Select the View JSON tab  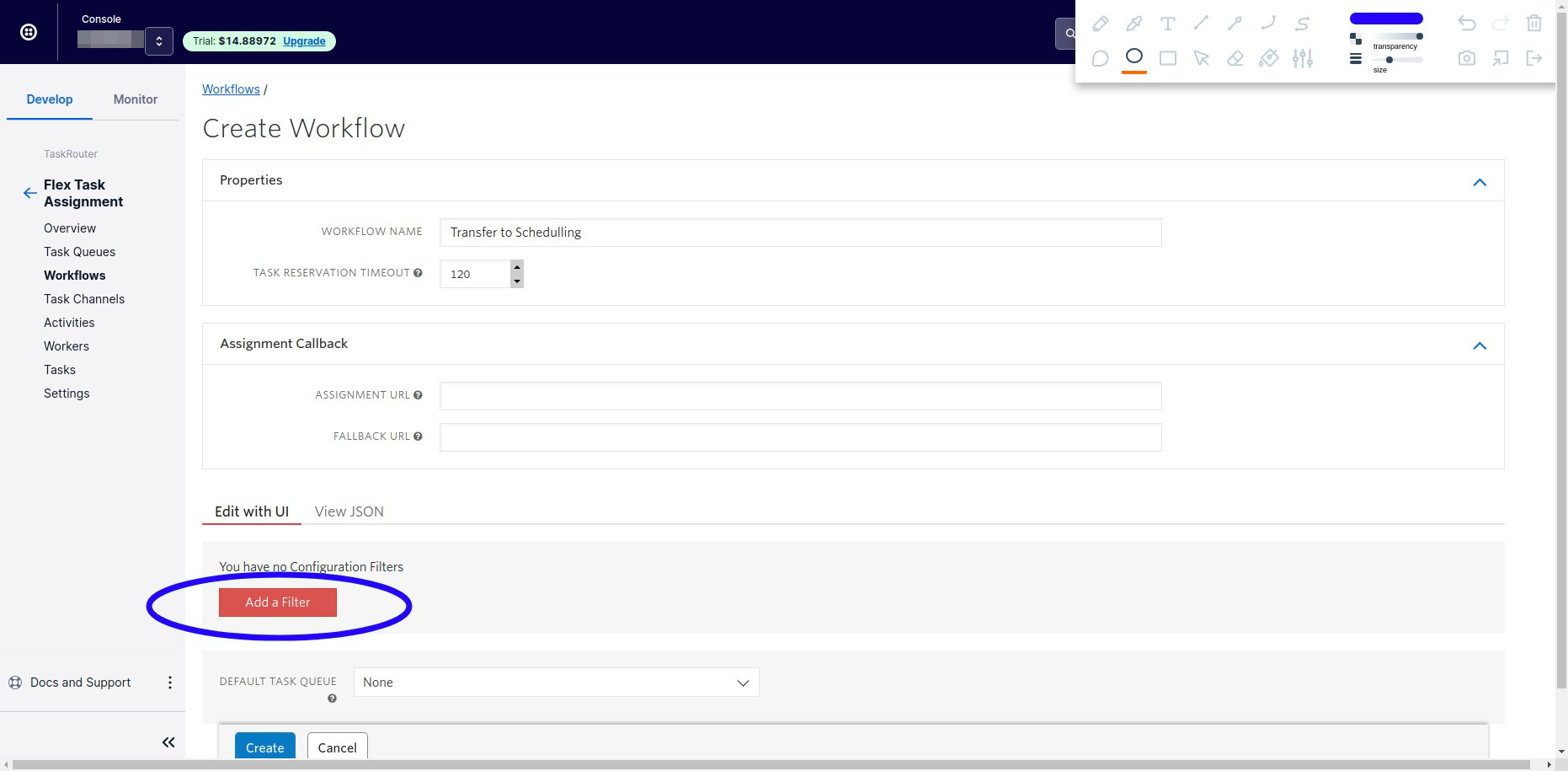point(349,511)
